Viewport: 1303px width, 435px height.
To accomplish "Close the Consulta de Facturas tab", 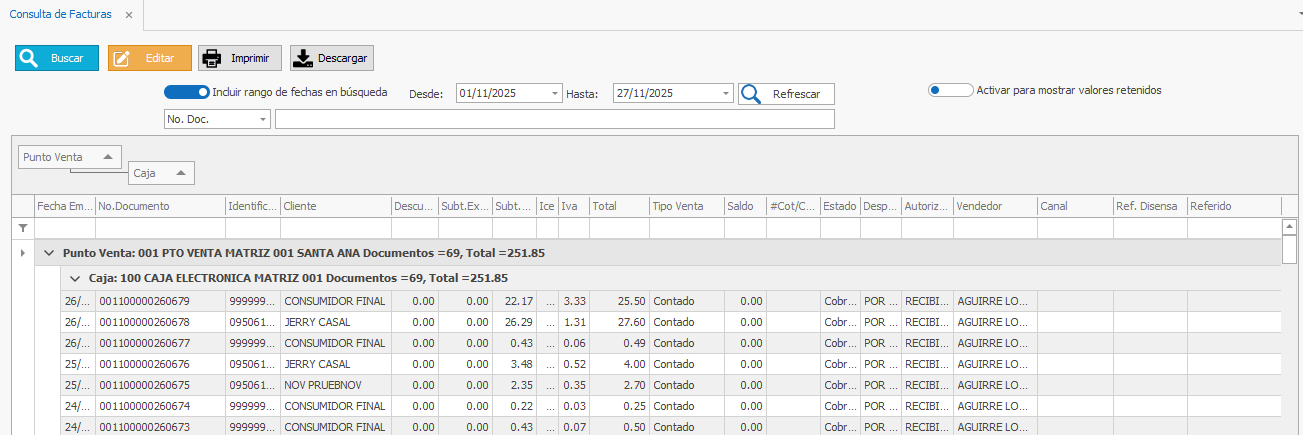I will pos(129,15).
